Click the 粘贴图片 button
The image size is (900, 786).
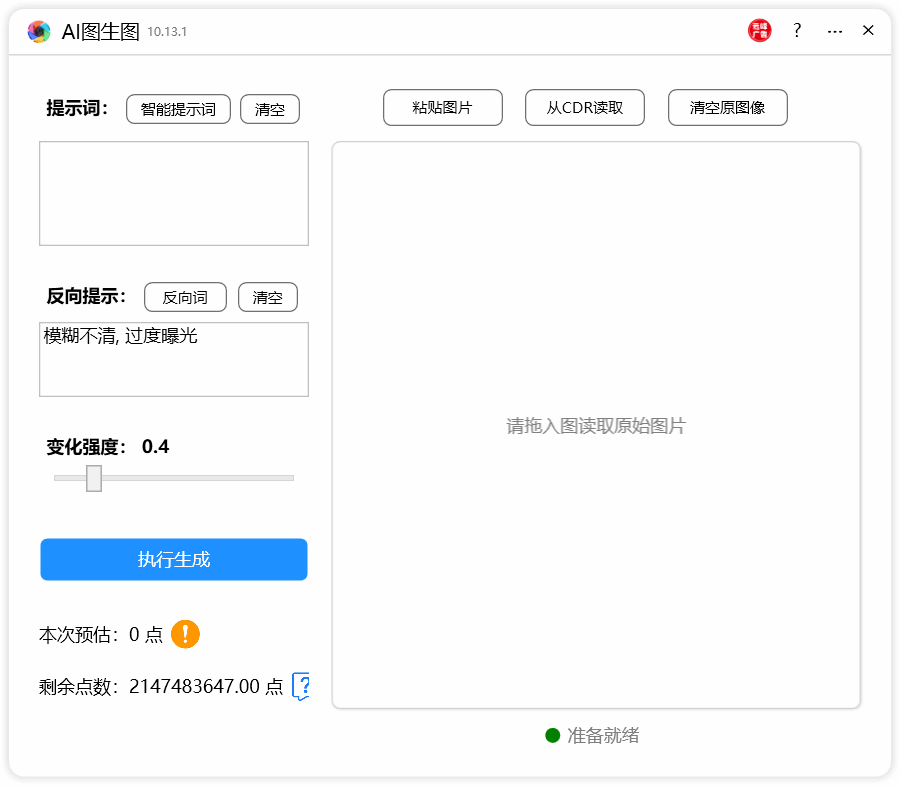[x=442, y=108]
